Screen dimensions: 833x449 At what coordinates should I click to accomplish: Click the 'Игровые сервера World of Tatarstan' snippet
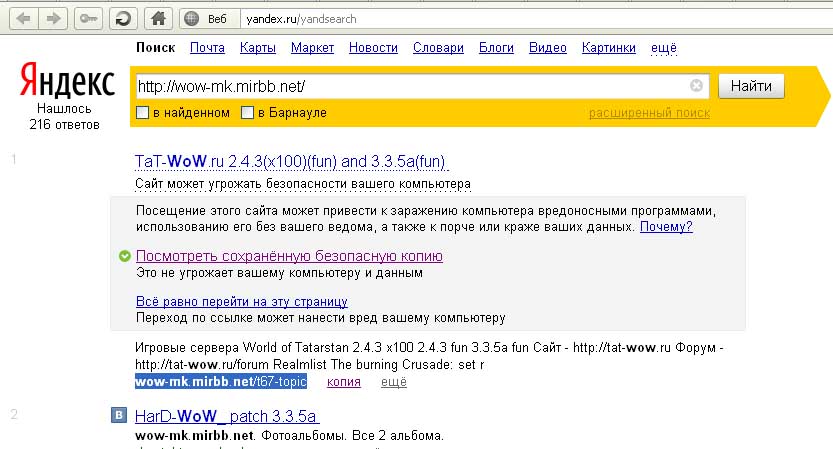(x=429, y=356)
